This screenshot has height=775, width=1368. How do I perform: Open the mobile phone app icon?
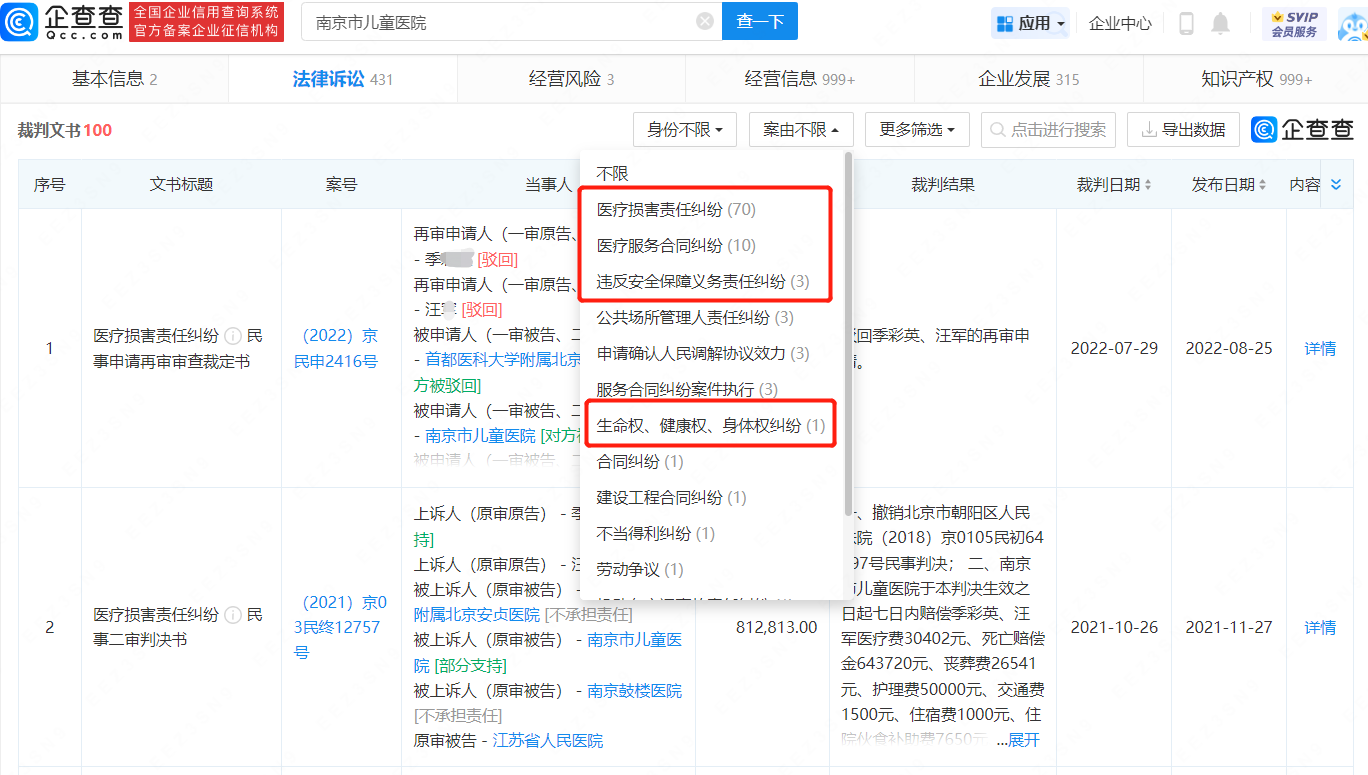pyautogui.click(x=1186, y=23)
